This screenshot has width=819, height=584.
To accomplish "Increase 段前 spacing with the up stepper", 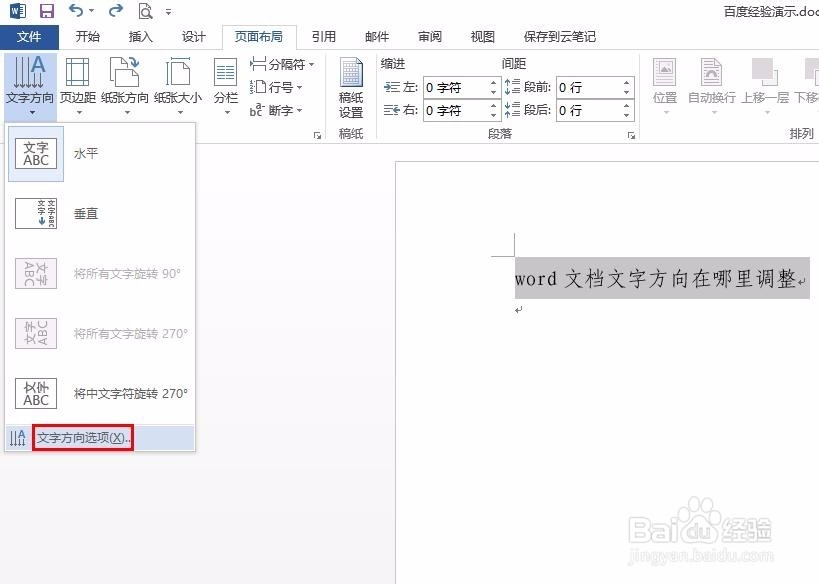I will pyautogui.click(x=626, y=82).
